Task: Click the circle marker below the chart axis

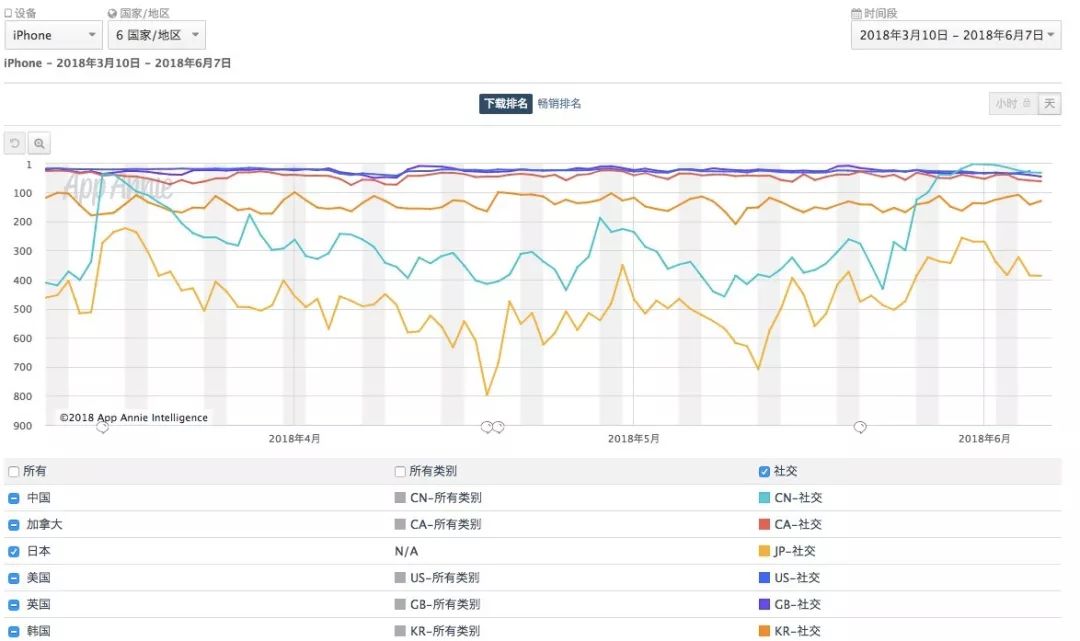Action: [102, 427]
